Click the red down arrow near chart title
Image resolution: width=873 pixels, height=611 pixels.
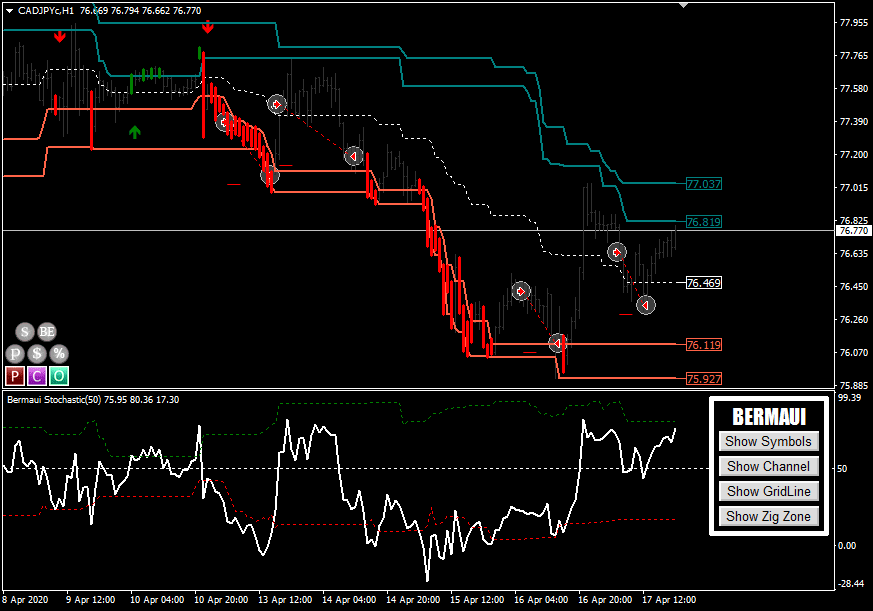click(208, 27)
